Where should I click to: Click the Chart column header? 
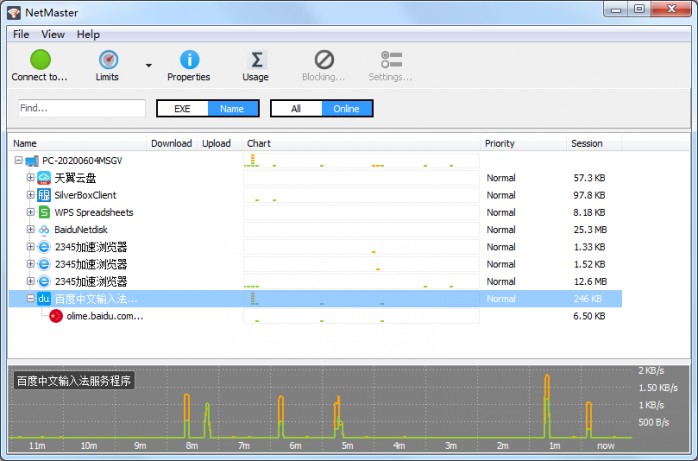point(361,143)
